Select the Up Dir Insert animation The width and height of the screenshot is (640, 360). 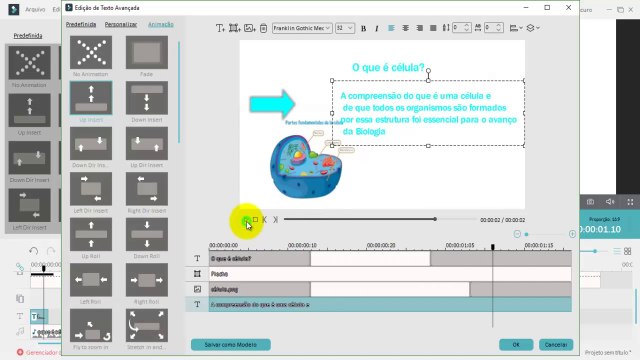click(x=147, y=143)
